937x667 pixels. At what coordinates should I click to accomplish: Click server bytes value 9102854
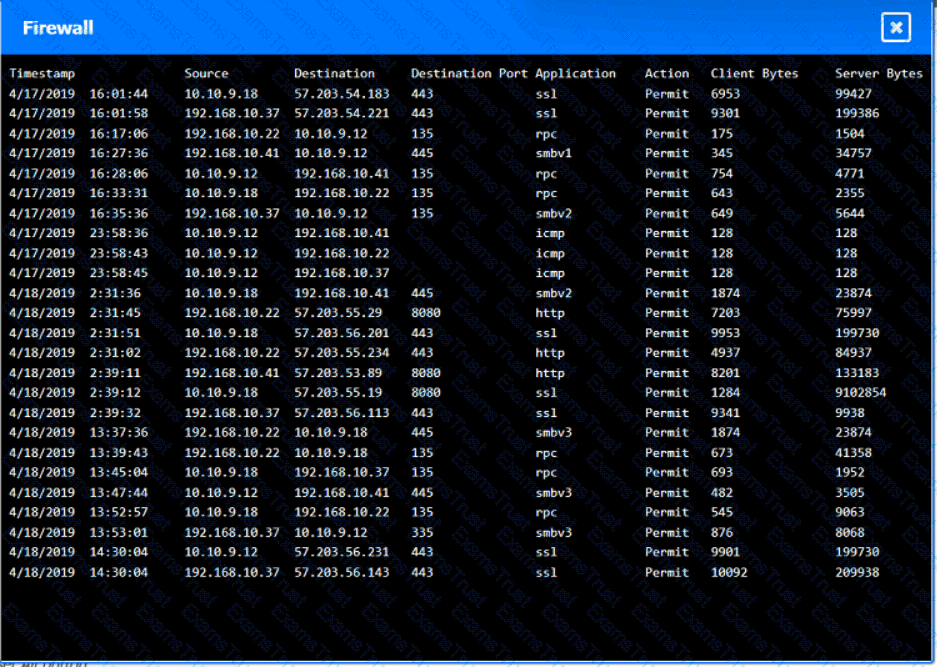860,393
